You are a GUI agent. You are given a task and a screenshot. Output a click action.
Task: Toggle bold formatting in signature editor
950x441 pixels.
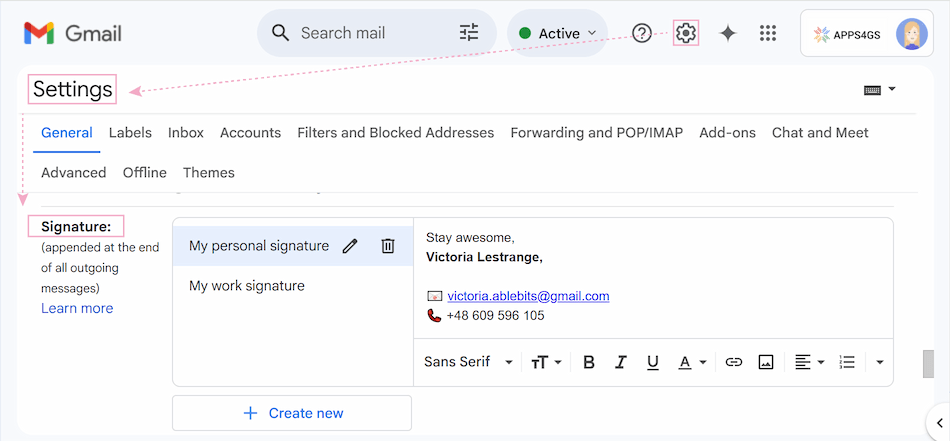pyautogui.click(x=588, y=362)
